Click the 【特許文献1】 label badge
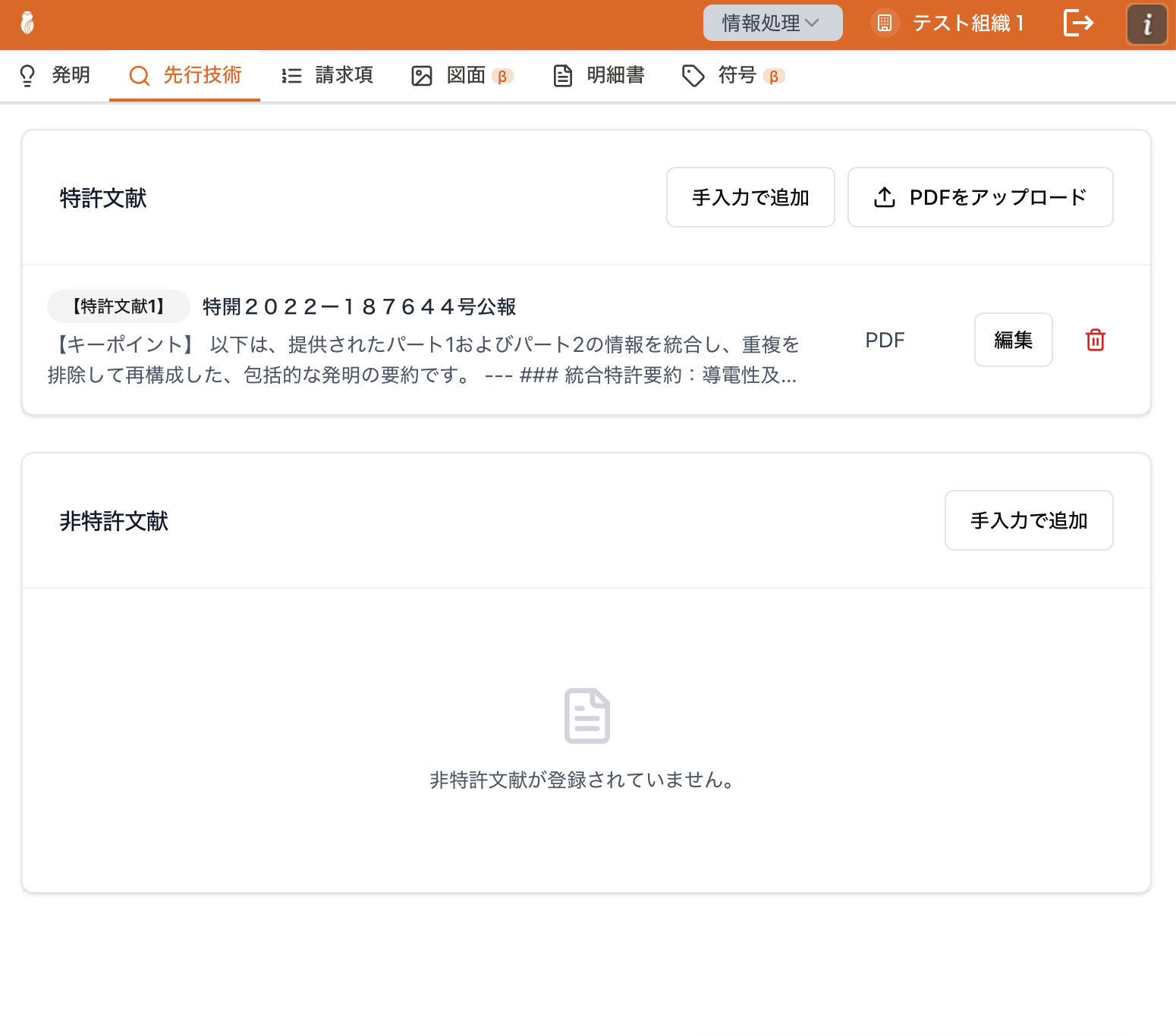This screenshot has height=1036, width=1176. pos(118,306)
